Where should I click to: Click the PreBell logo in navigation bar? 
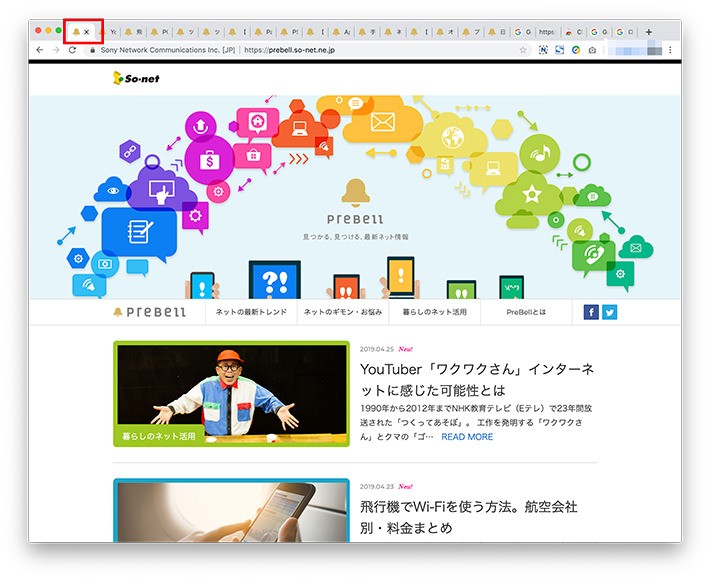(x=149, y=312)
